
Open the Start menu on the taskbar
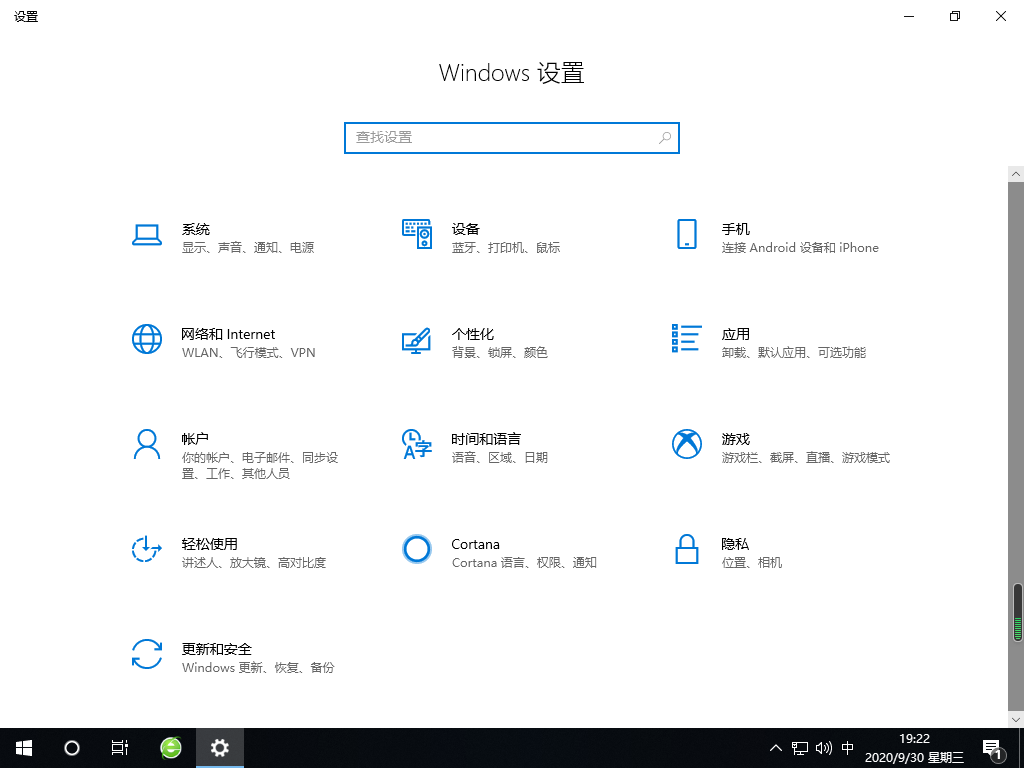pos(23,747)
